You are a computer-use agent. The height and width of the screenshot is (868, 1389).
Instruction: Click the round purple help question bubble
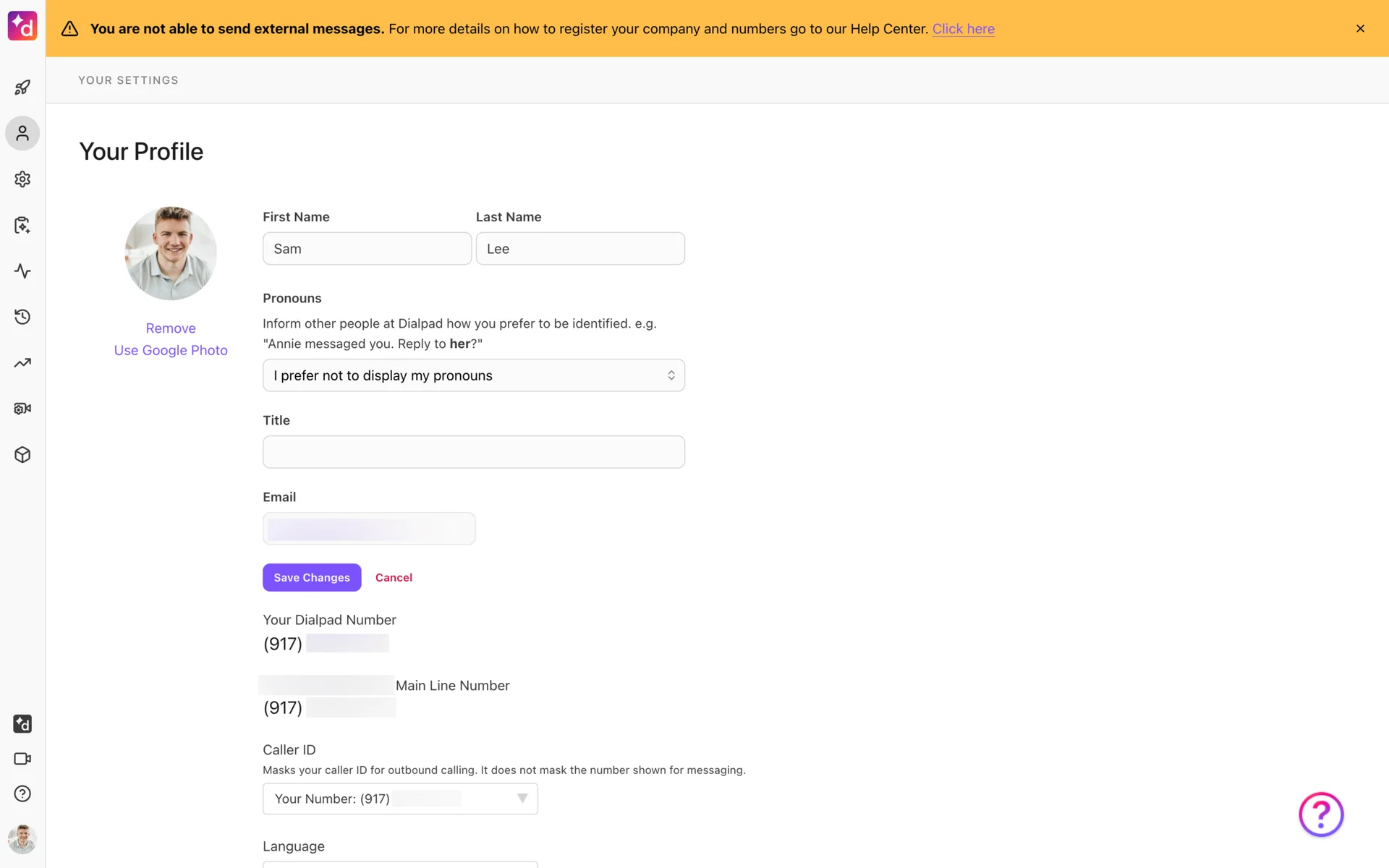pos(1320,814)
